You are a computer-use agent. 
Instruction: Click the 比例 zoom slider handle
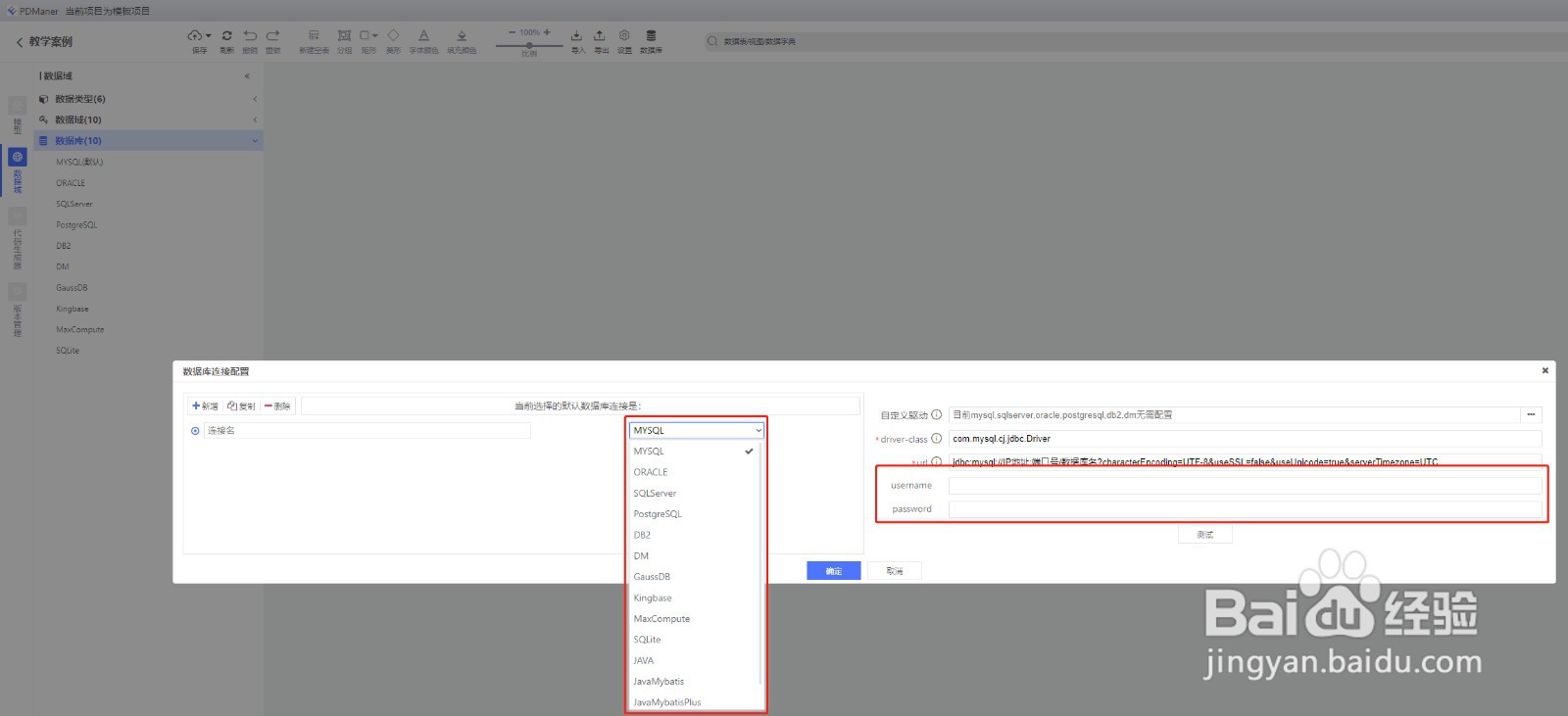pyautogui.click(x=529, y=45)
